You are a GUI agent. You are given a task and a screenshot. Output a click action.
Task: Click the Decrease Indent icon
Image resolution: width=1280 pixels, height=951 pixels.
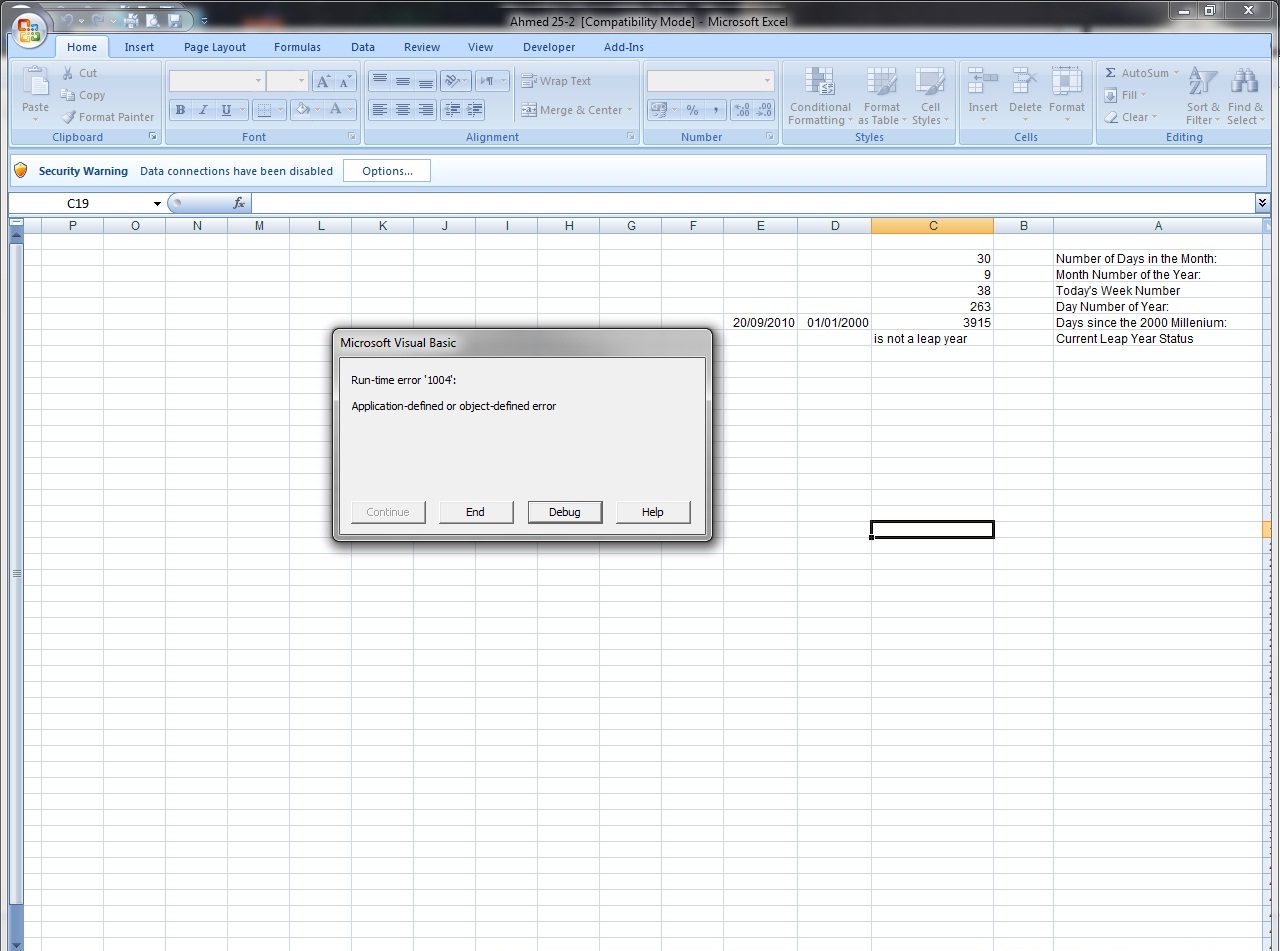(x=452, y=110)
